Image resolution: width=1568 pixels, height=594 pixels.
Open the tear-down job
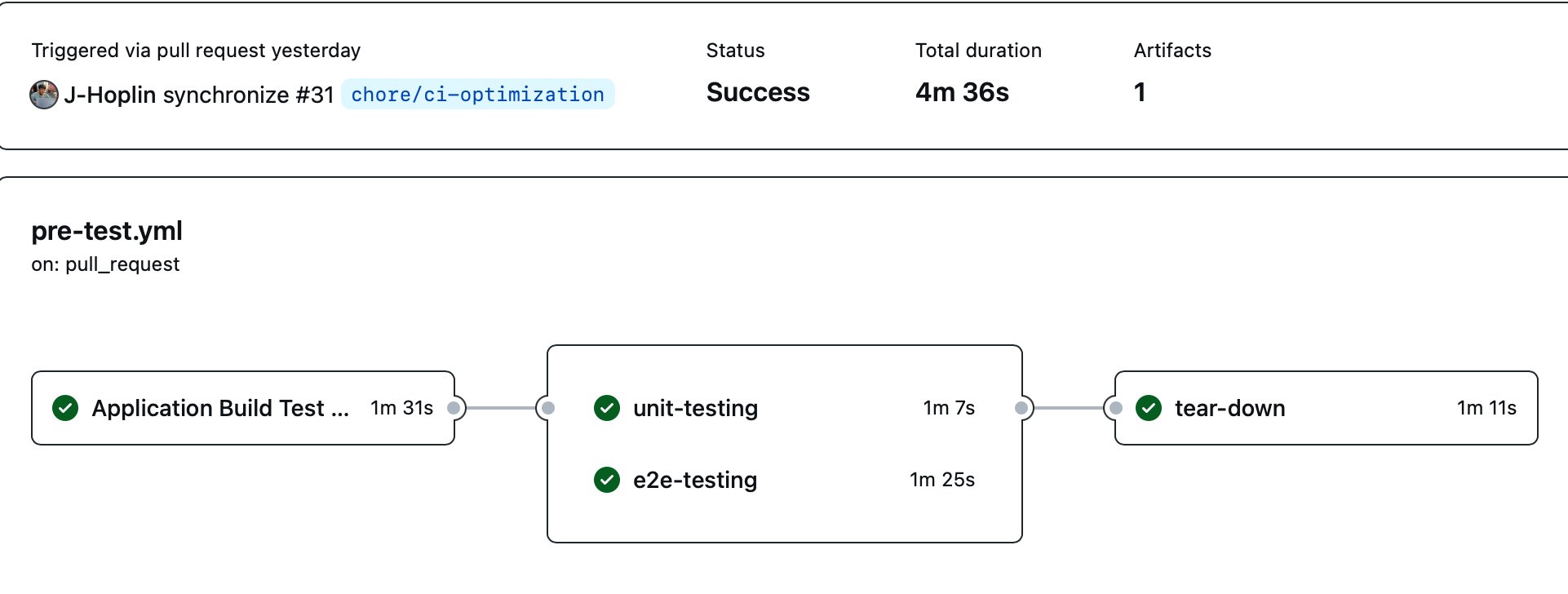1229,408
